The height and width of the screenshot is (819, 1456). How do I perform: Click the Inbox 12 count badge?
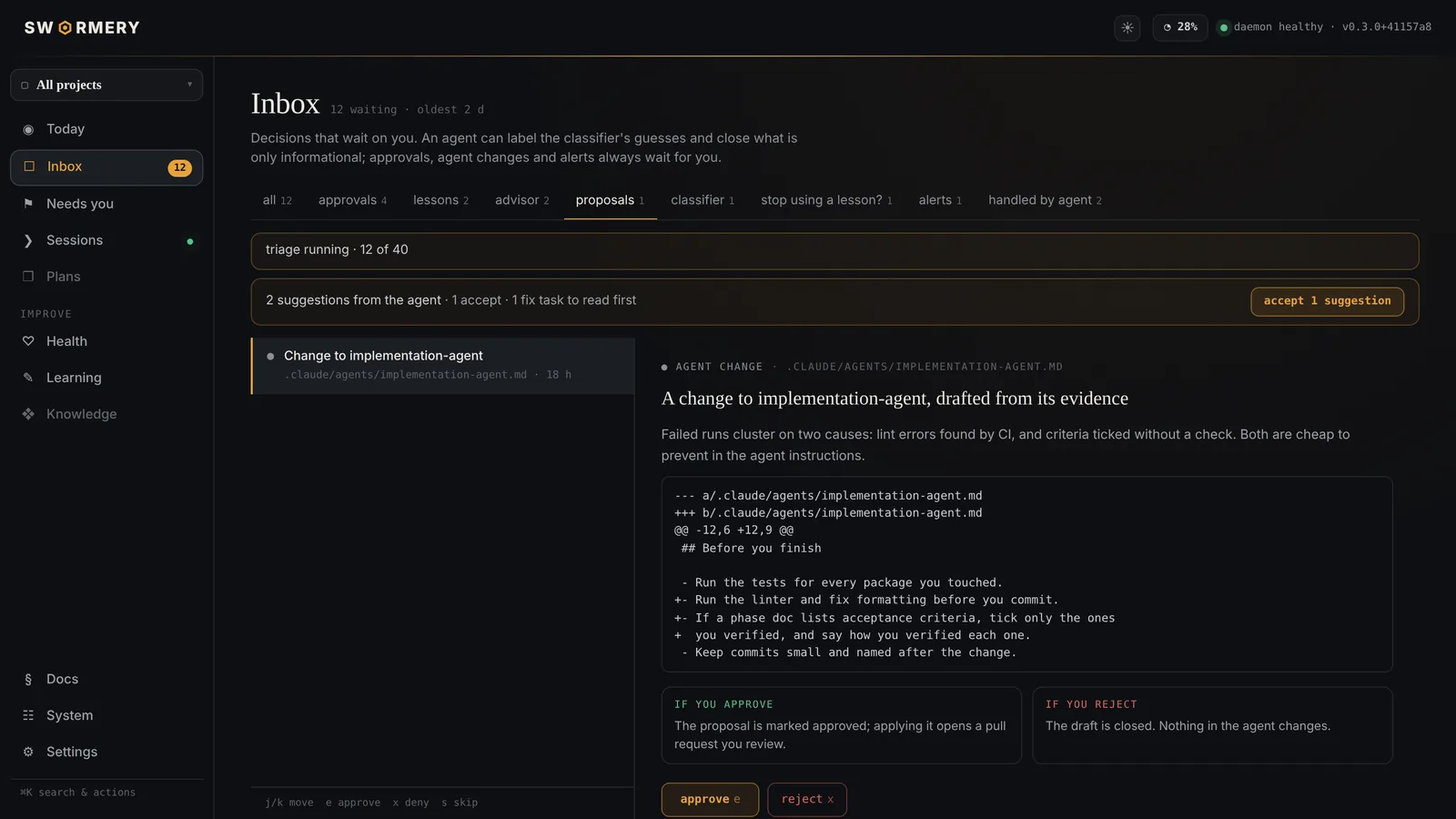click(179, 167)
